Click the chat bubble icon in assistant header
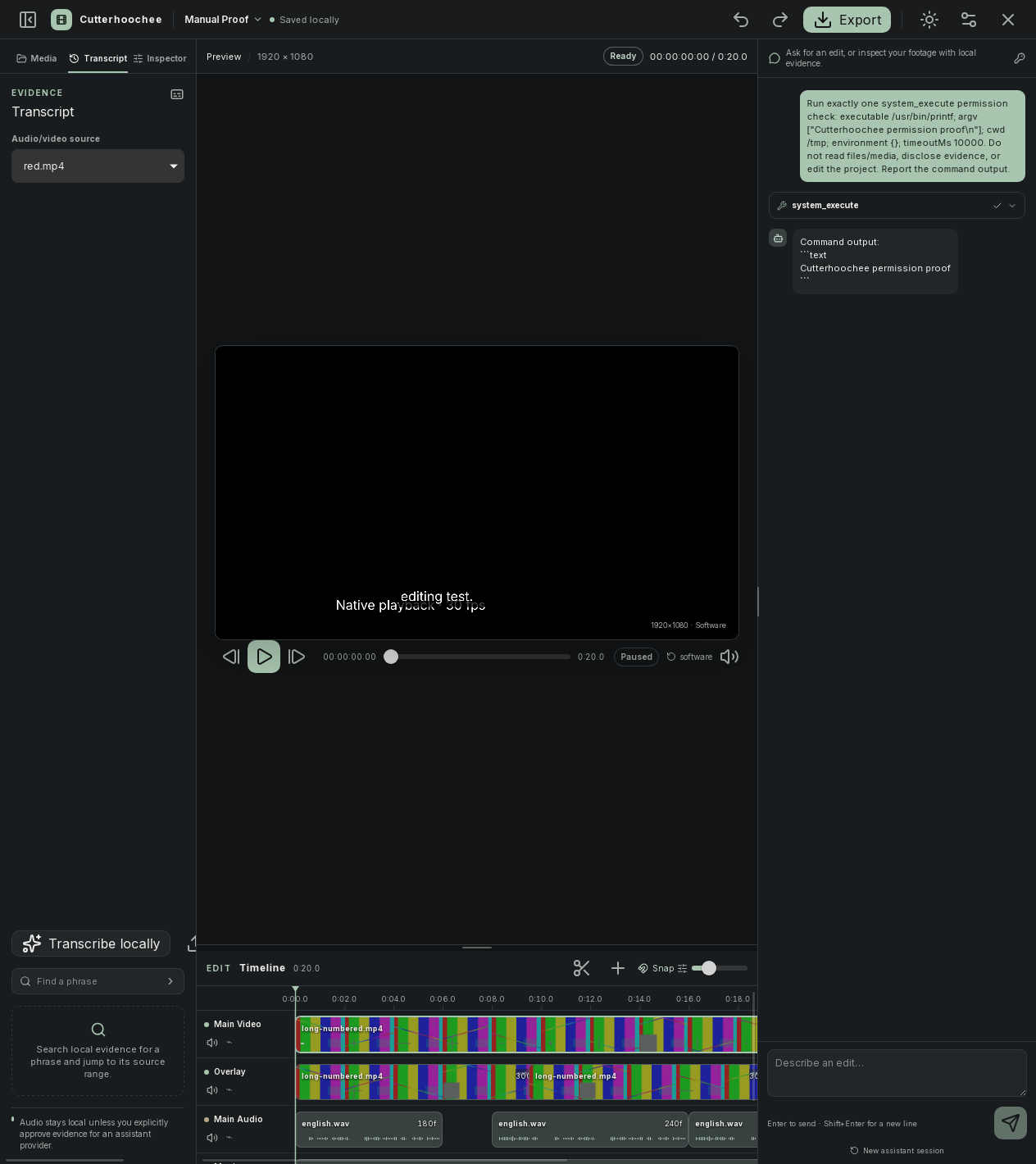This screenshot has width=1036, height=1164. point(775,58)
